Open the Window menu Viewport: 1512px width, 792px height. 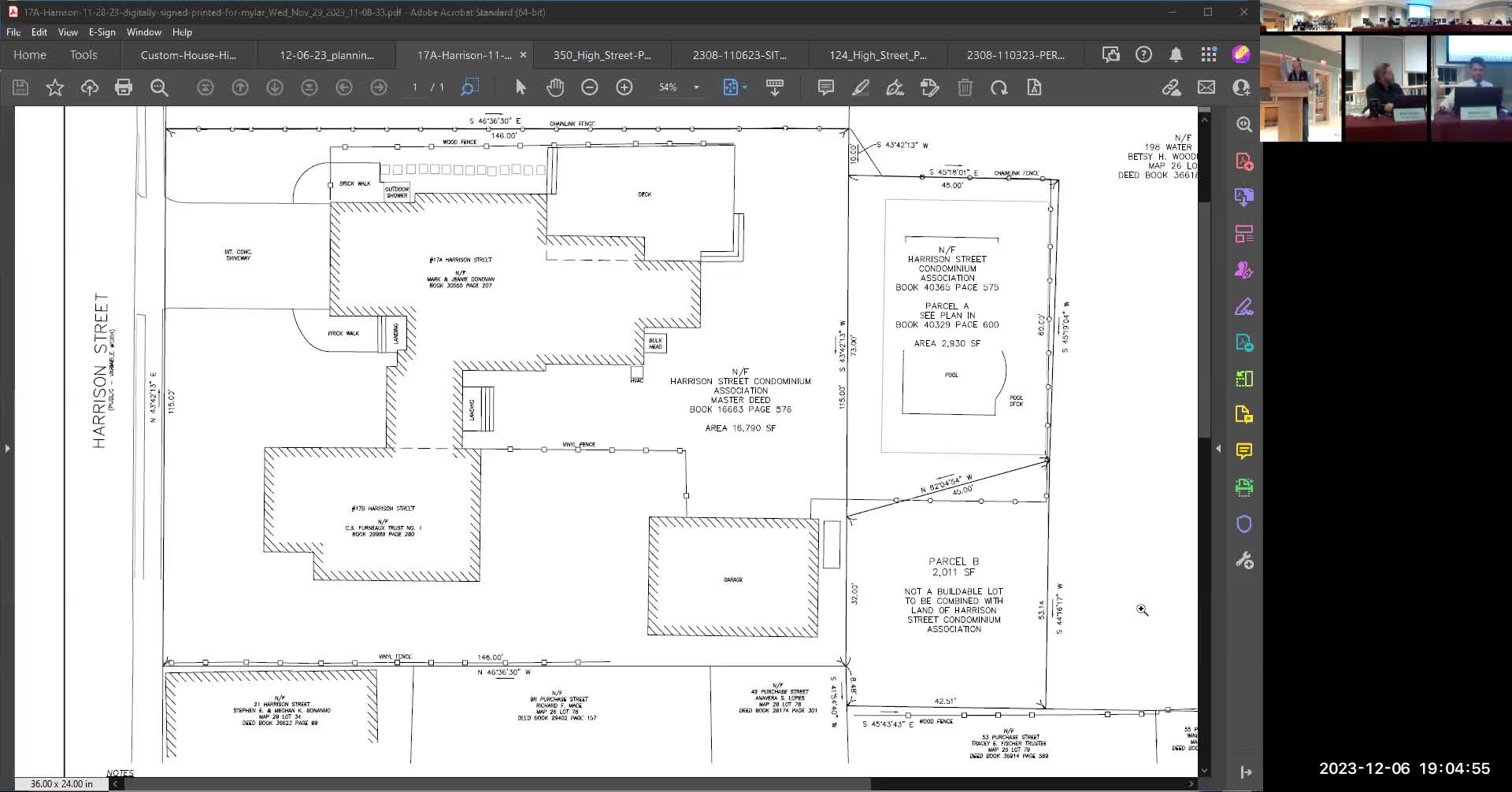click(143, 32)
